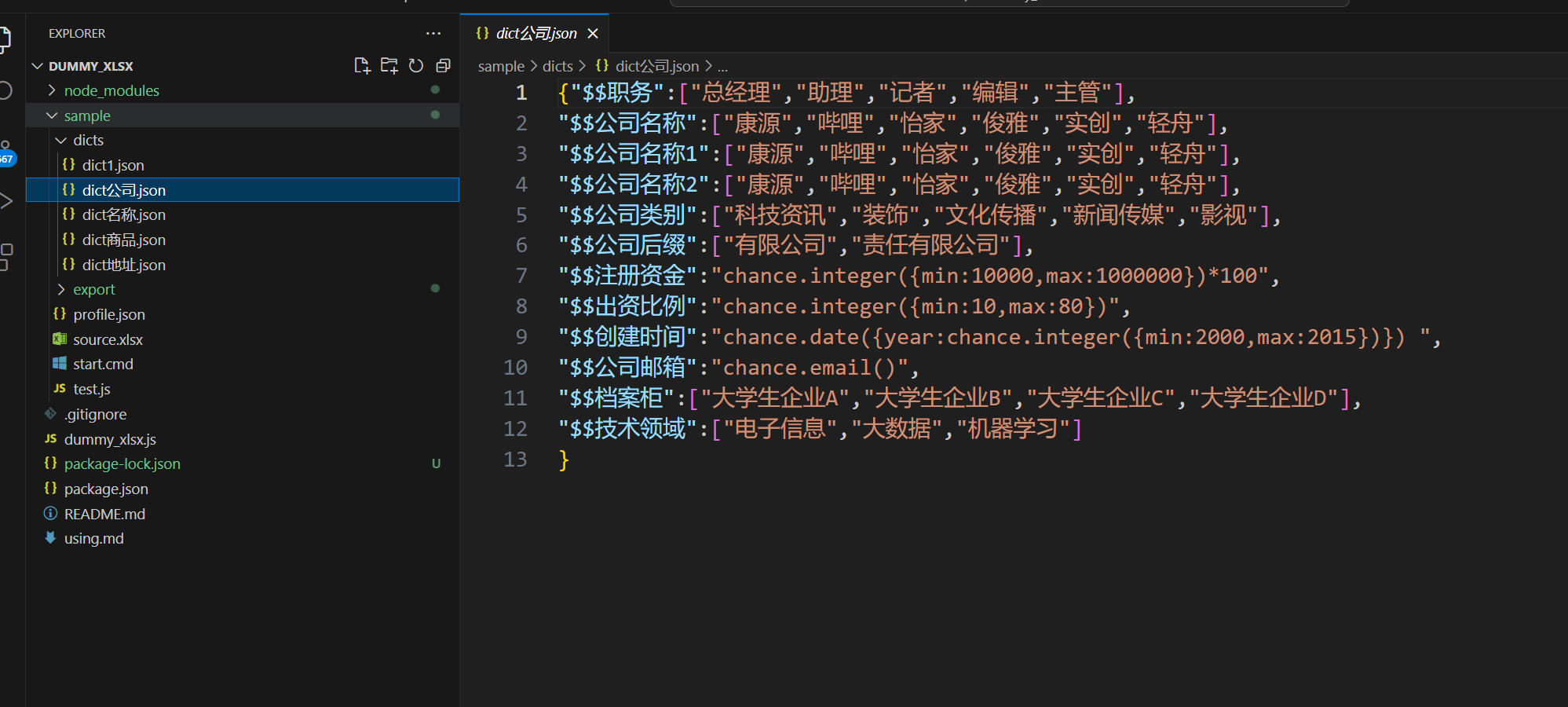Image resolution: width=1568 pixels, height=707 pixels.
Task: Open using.md file
Action: click(243, 538)
